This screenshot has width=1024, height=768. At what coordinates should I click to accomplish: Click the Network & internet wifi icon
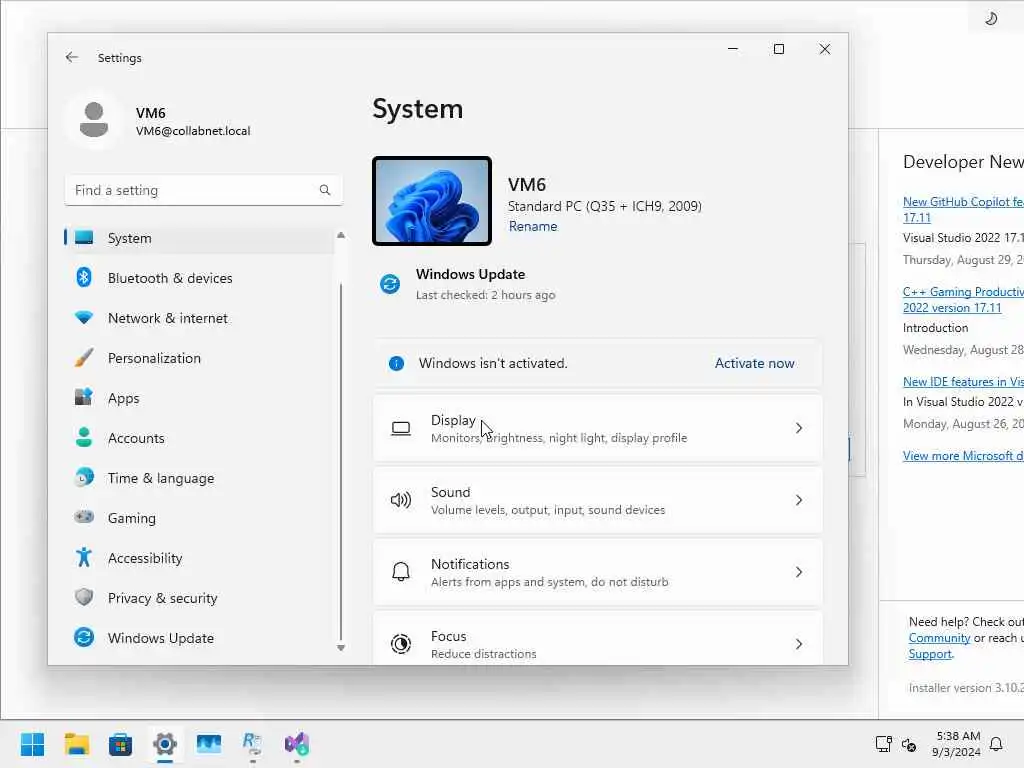click(84, 318)
